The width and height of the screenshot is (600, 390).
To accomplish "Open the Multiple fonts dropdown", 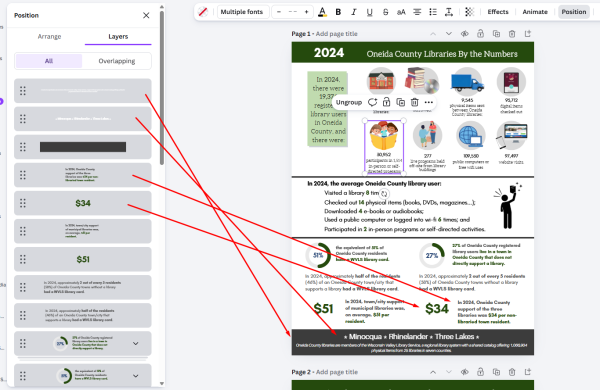I will coord(243,12).
